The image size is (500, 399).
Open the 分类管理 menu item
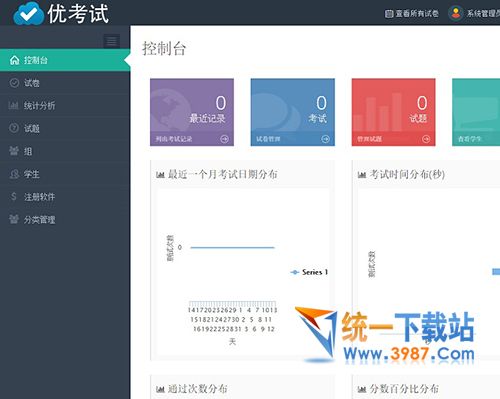pos(65,219)
